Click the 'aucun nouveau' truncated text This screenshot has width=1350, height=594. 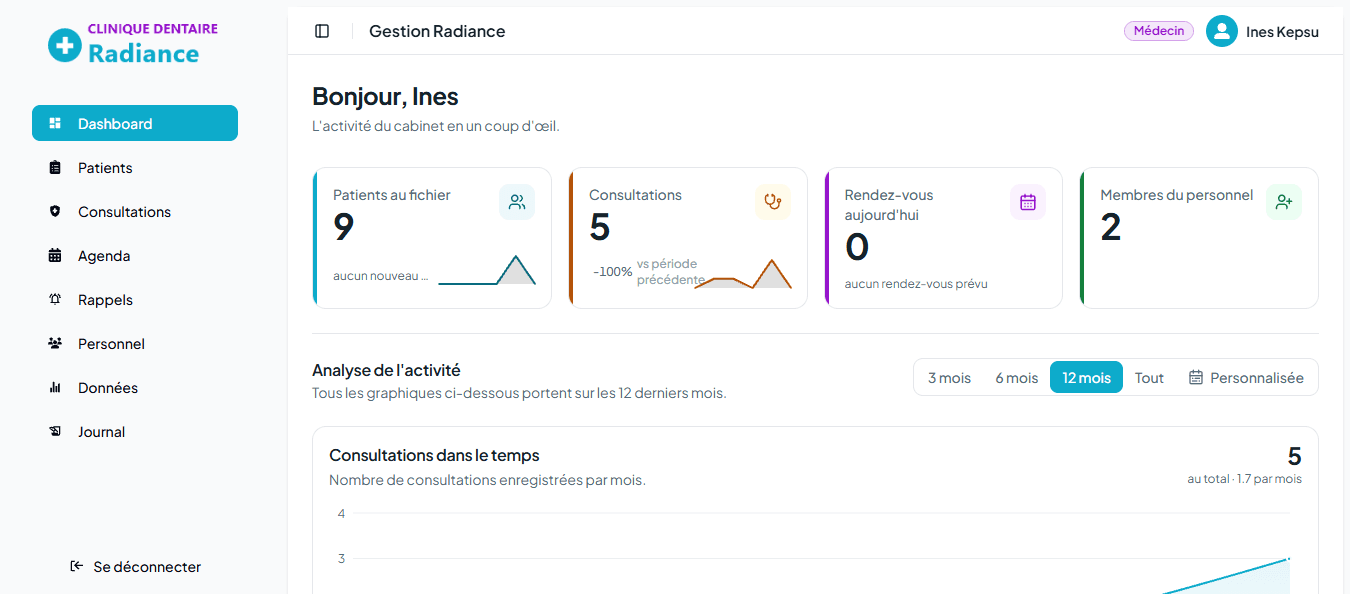(x=380, y=275)
